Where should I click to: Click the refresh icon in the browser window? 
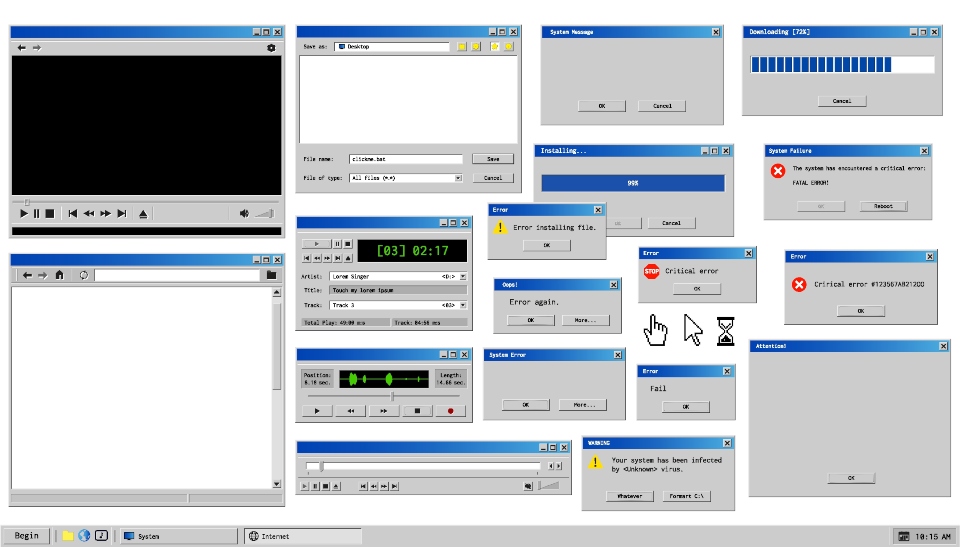84,275
